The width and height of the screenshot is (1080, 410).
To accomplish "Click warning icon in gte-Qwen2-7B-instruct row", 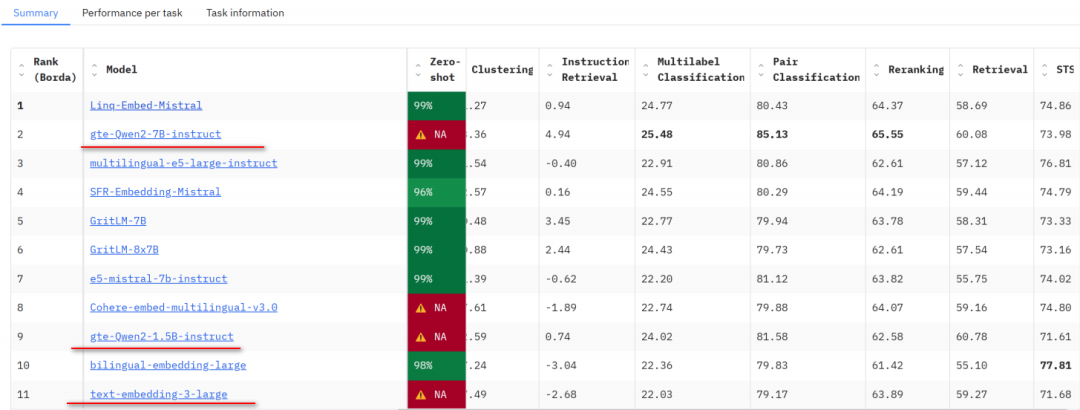I will click(421, 134).
